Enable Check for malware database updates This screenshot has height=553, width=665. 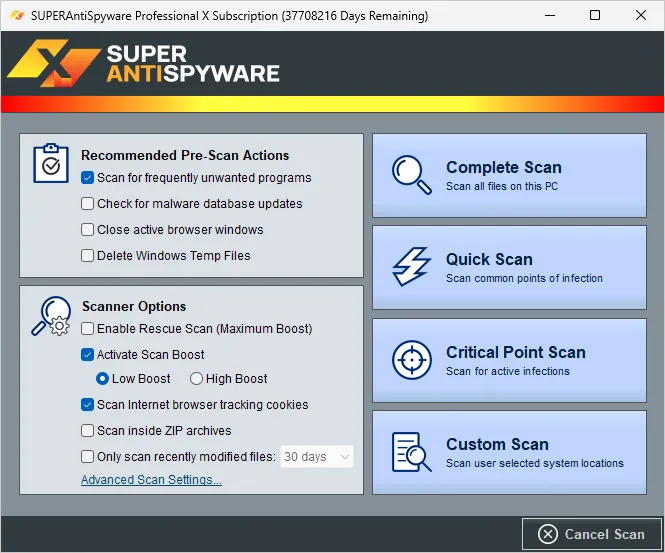tap(87, 204)
